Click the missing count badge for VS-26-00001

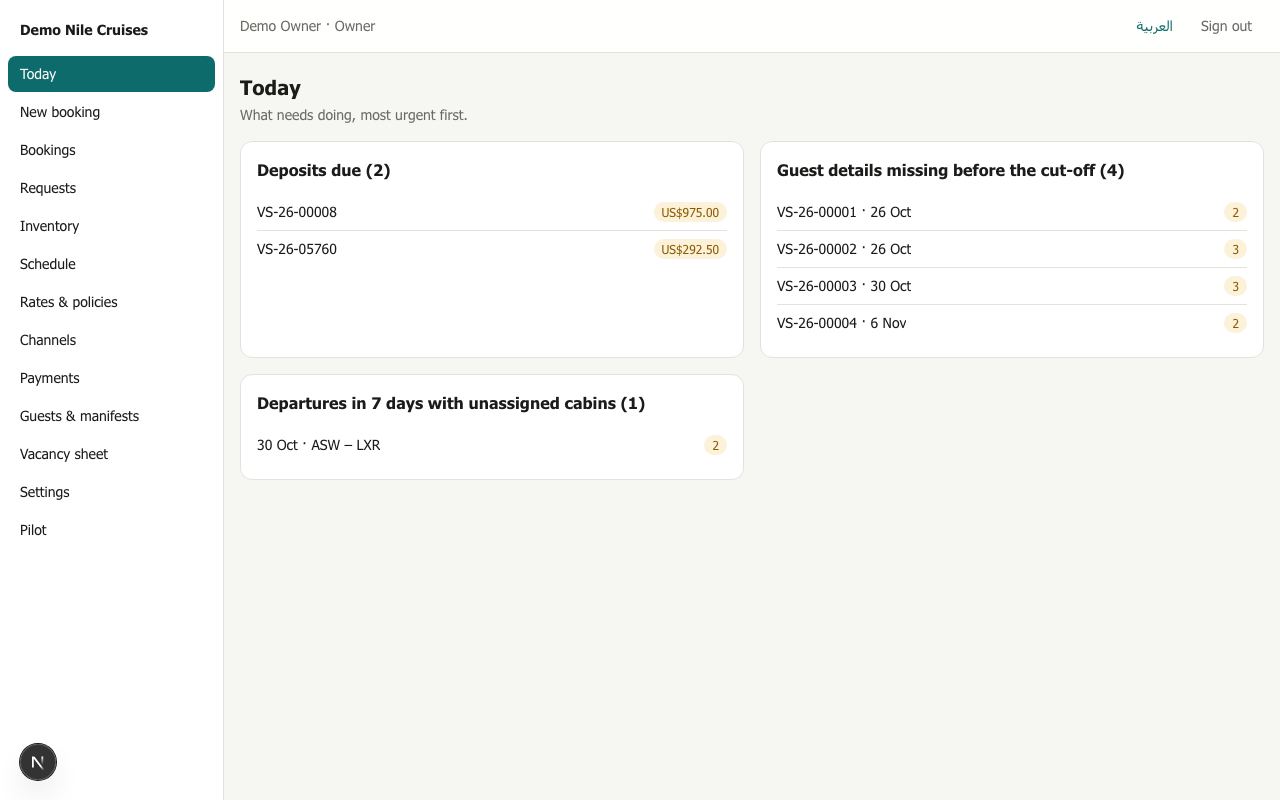[1235, 212]
